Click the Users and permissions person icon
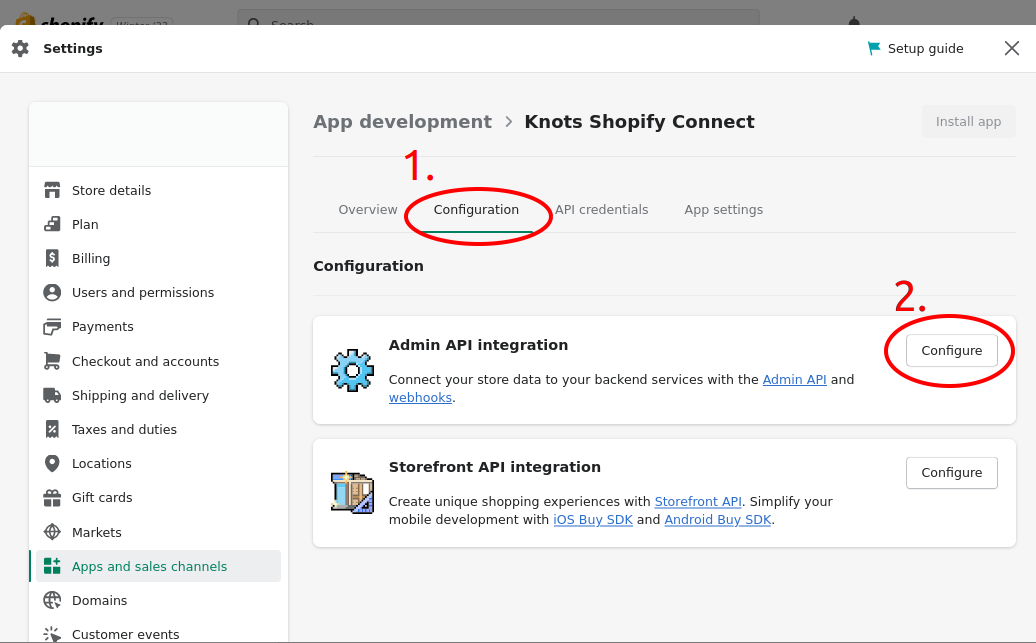Viewport: 1036px width, 643px height. click(x=52, y=292)
